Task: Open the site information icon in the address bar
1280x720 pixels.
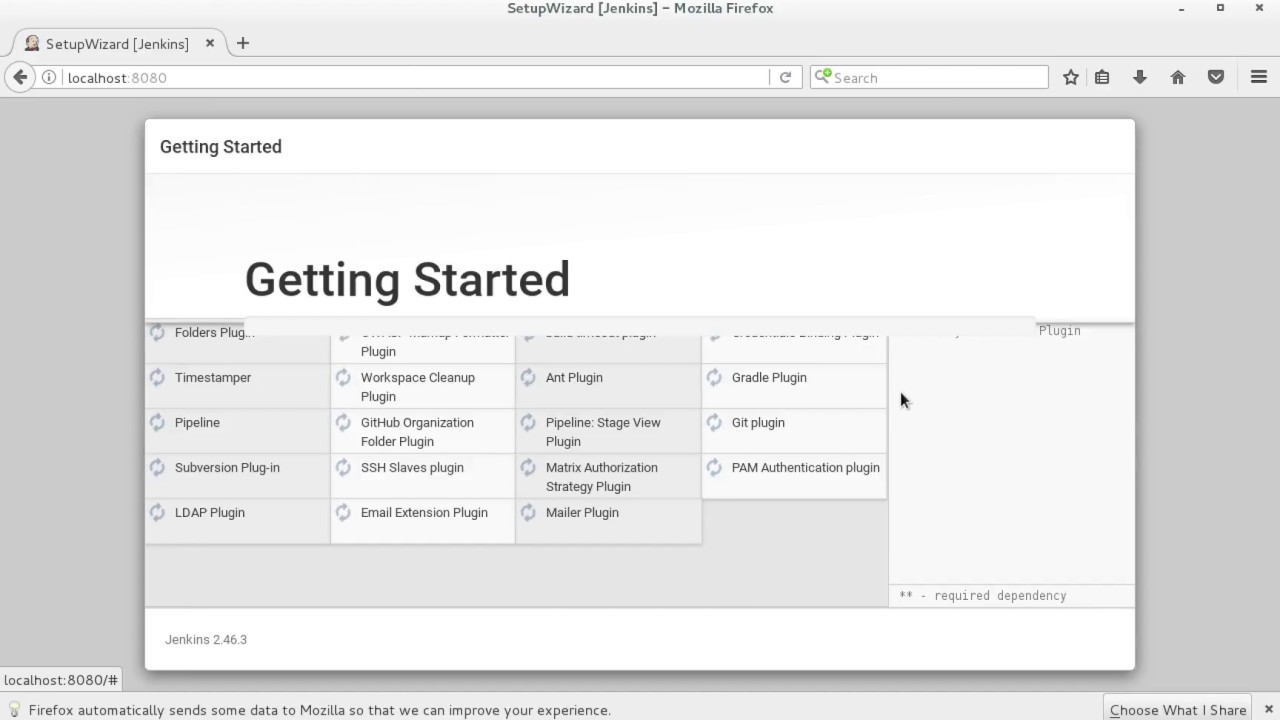Action: (x=48, y=77)
